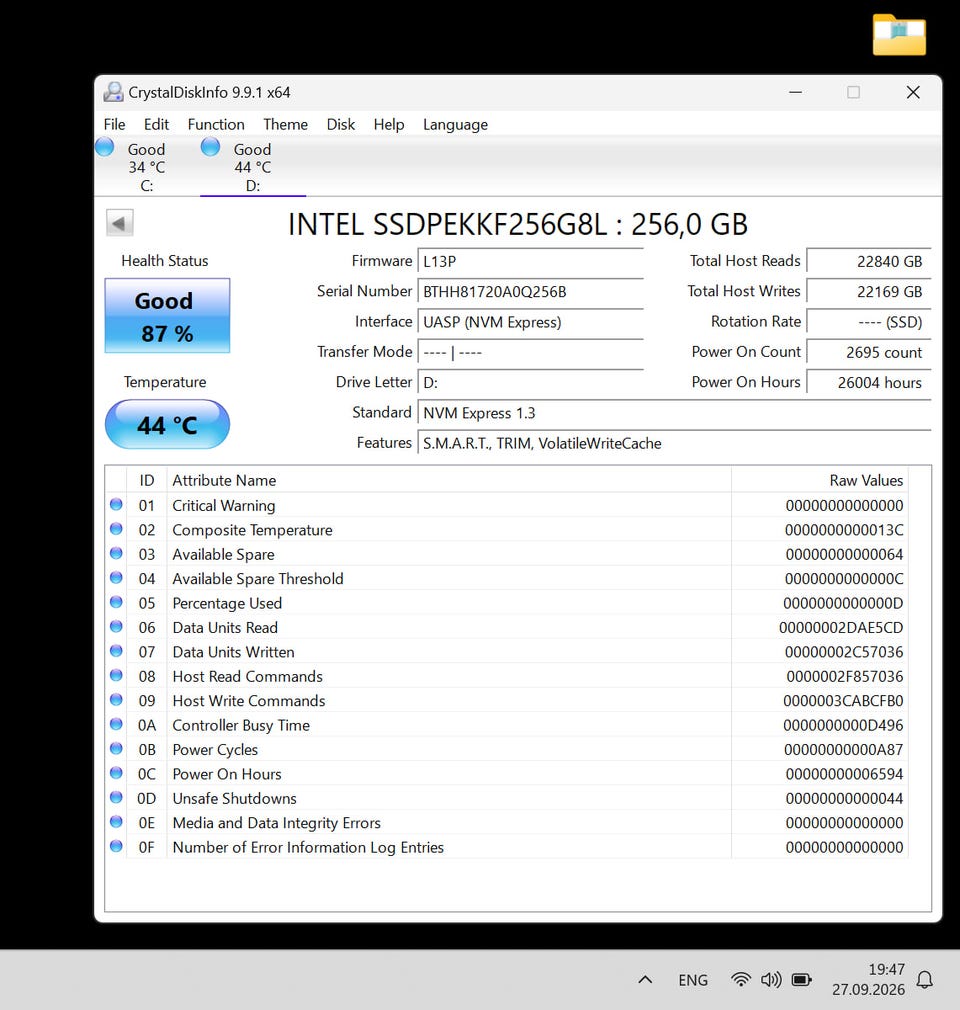The width and height of the screenshot is (960, 1010).
Task: Open the Help menu
Action: click(x=389, y=124)
